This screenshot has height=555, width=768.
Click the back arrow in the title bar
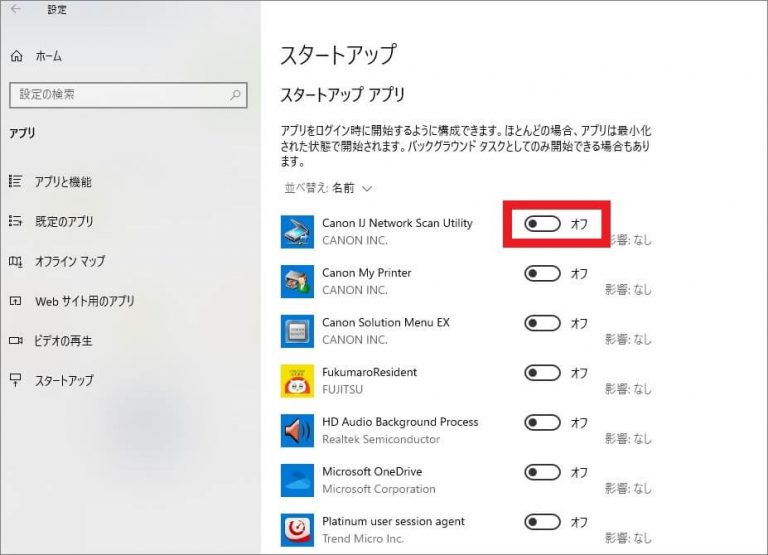coord(15,10)
